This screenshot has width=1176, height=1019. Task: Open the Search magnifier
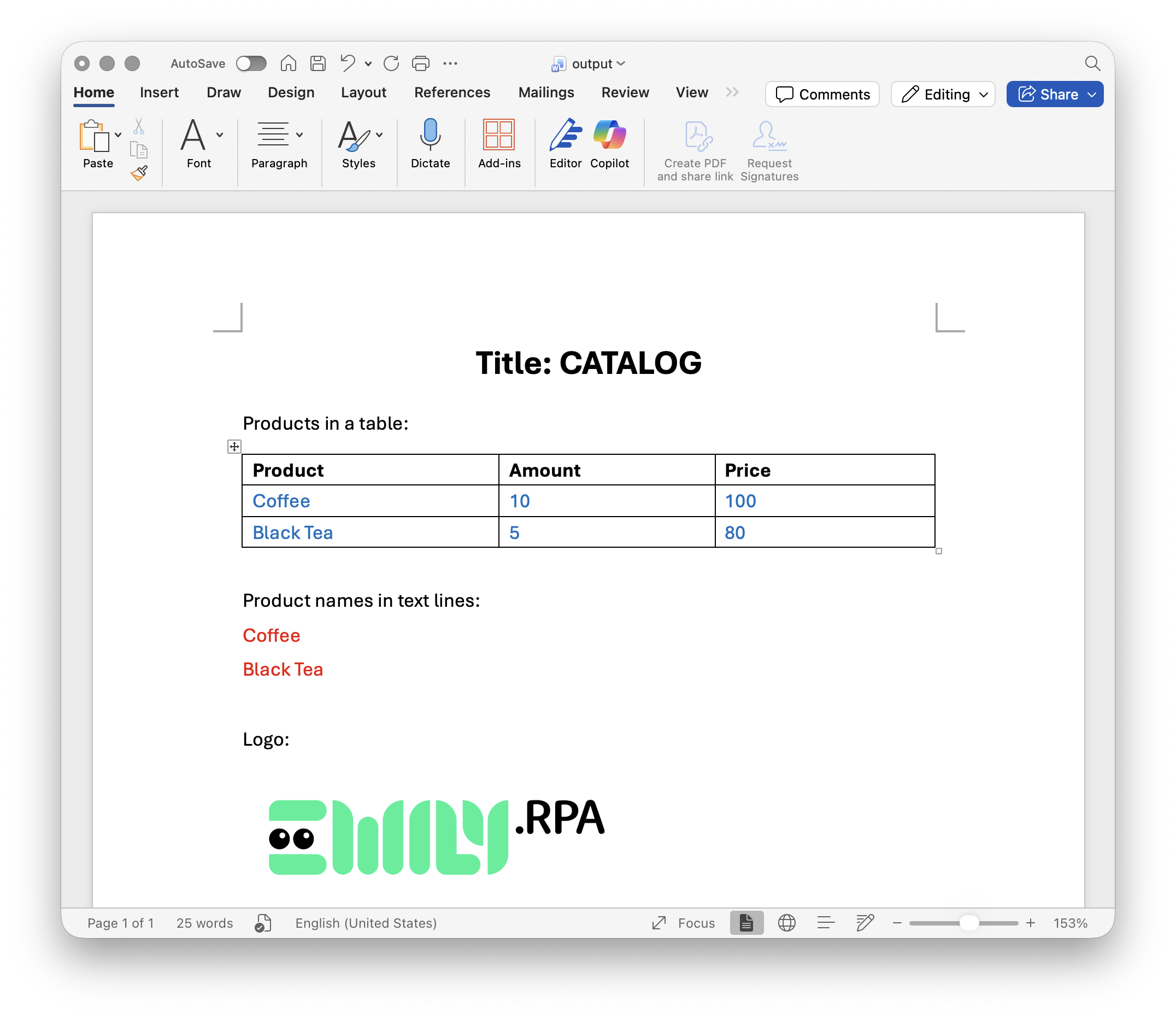(1092, 63)
